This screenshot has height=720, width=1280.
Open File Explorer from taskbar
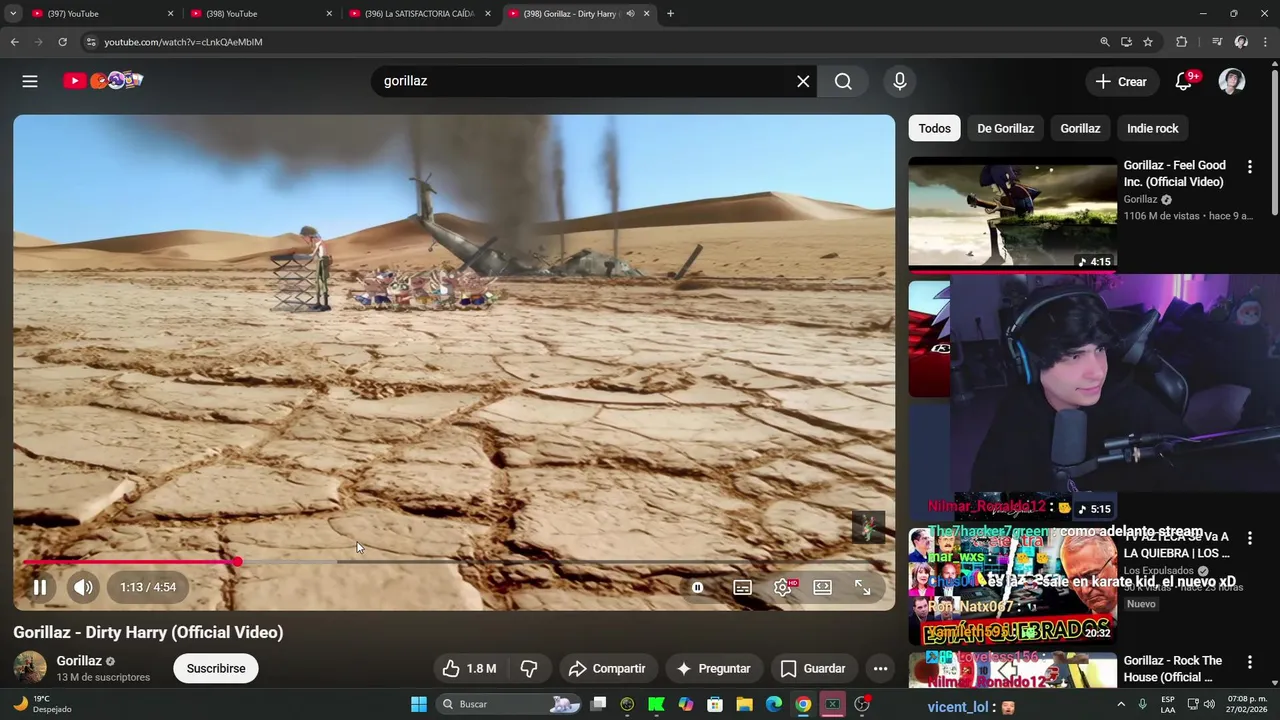coord(744,704)
